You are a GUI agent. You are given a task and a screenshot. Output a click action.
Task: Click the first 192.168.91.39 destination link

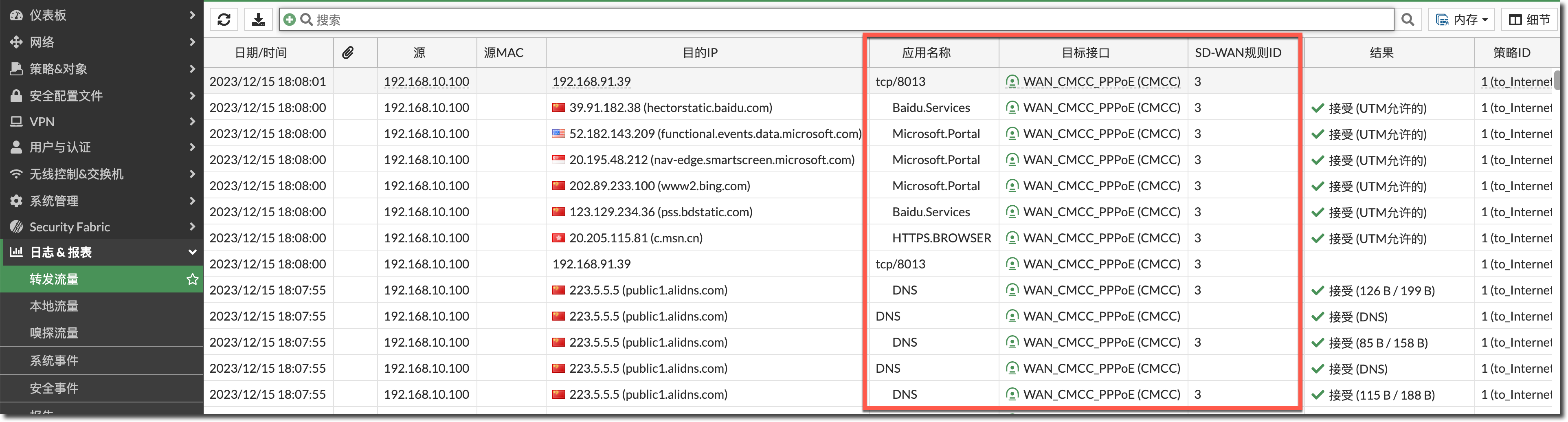click(x=591, y=81)
